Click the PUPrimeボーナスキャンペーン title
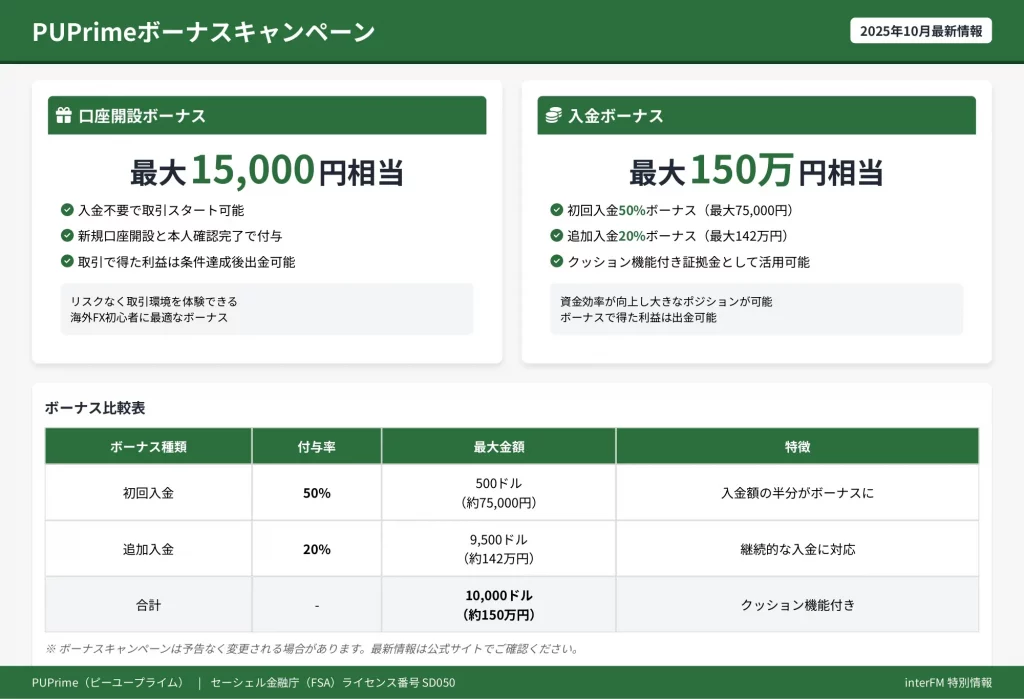1024x699 pixels. (x=204, y=32)
